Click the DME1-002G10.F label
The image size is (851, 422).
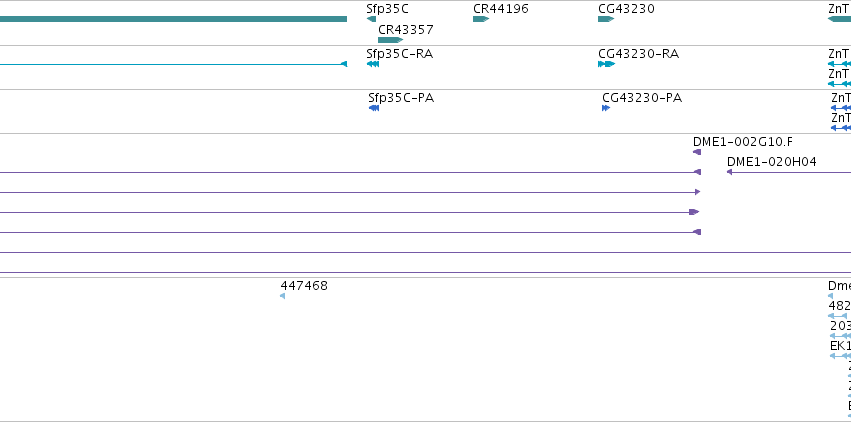tap(742, 142)
